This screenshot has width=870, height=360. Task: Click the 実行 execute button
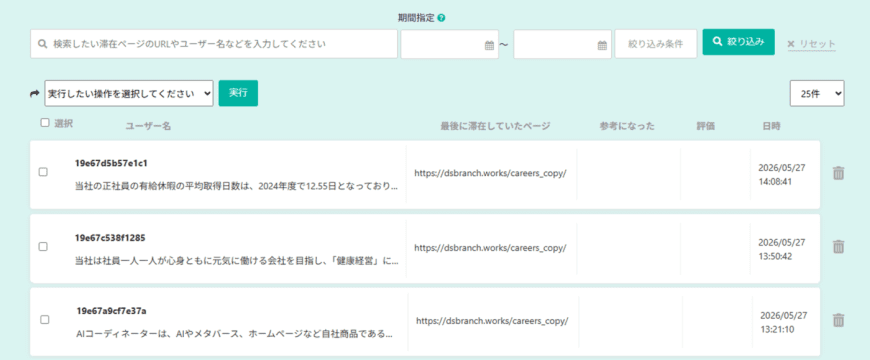238,93
